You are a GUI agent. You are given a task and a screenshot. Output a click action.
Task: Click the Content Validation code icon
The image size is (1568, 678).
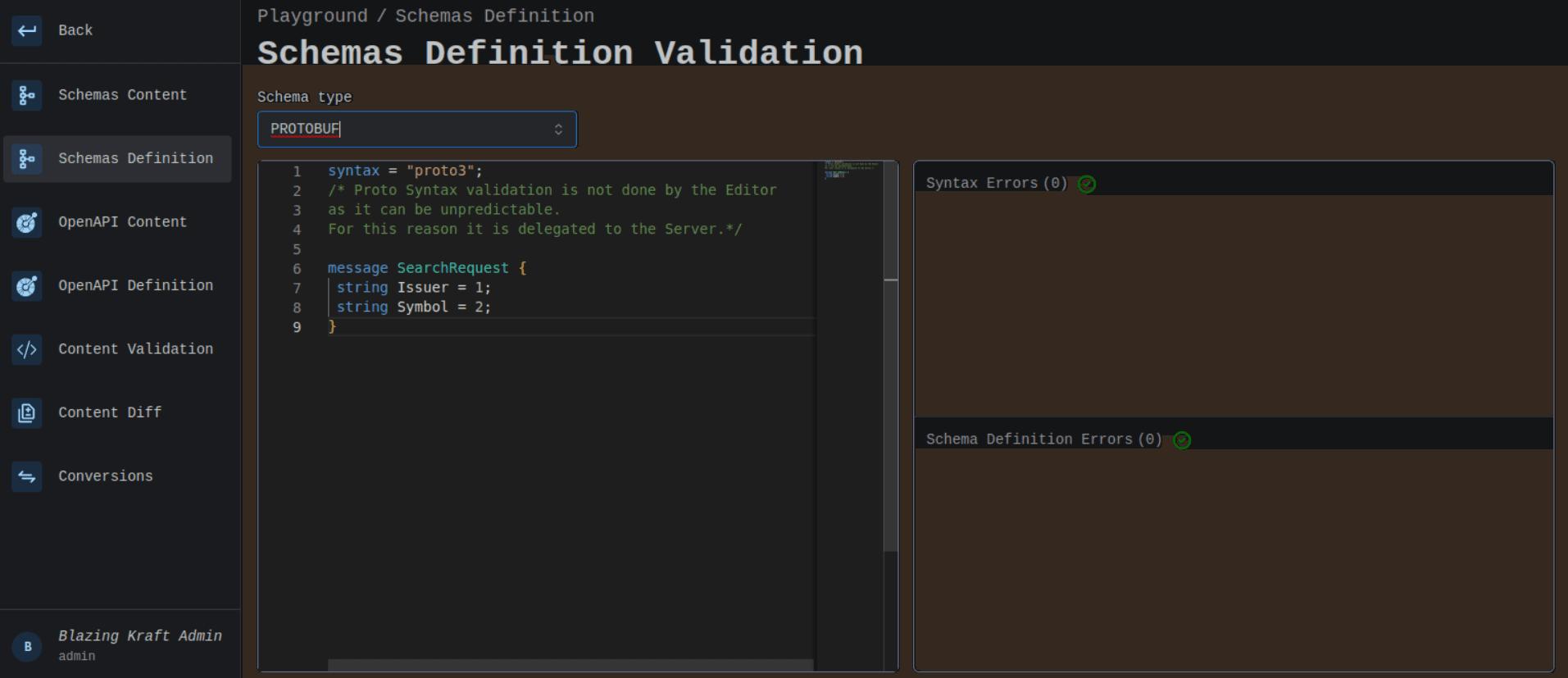click(x=27, y=350)
